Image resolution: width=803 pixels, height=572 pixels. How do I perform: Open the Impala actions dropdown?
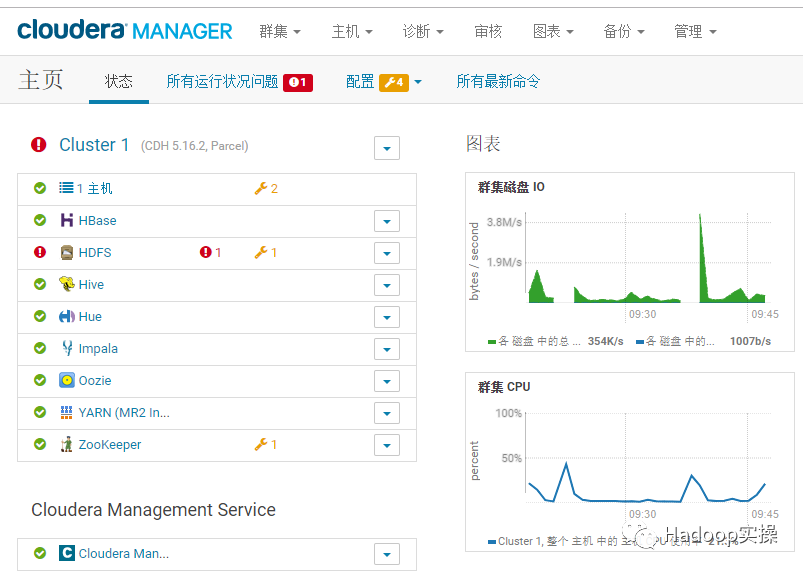387,349
